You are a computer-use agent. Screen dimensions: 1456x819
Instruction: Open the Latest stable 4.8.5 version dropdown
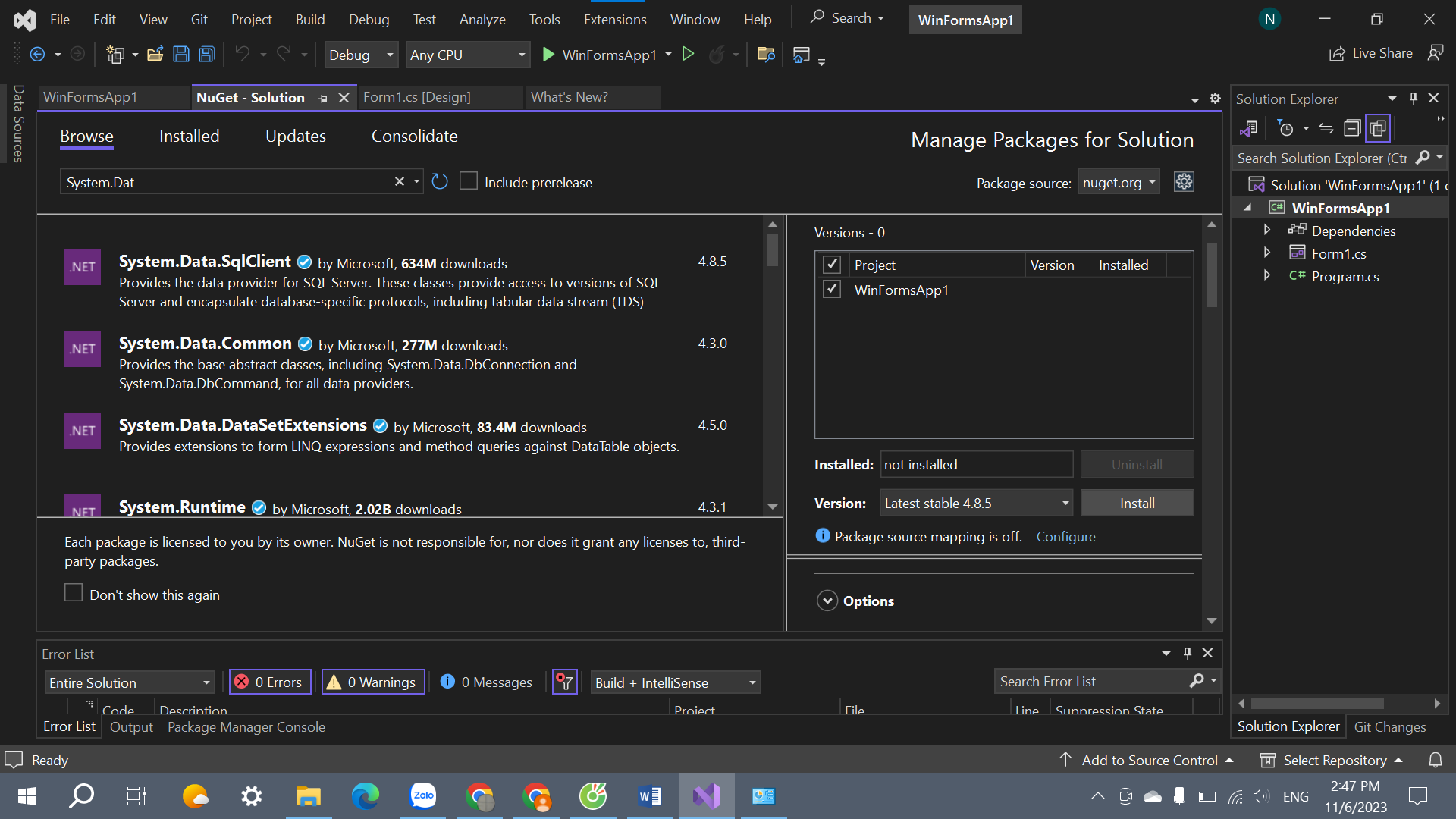coord(977,503)
